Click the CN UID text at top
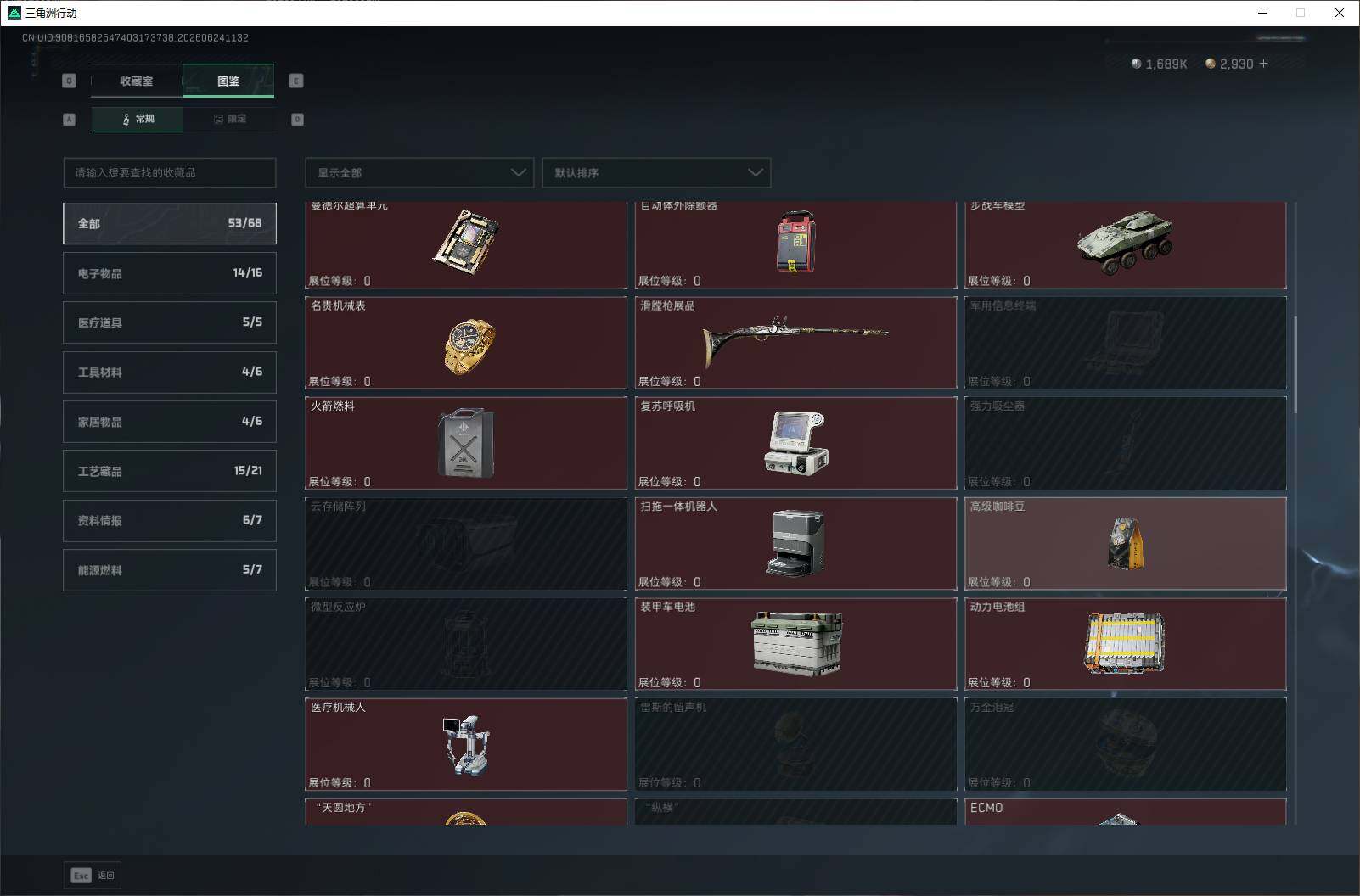 (135, 38)
